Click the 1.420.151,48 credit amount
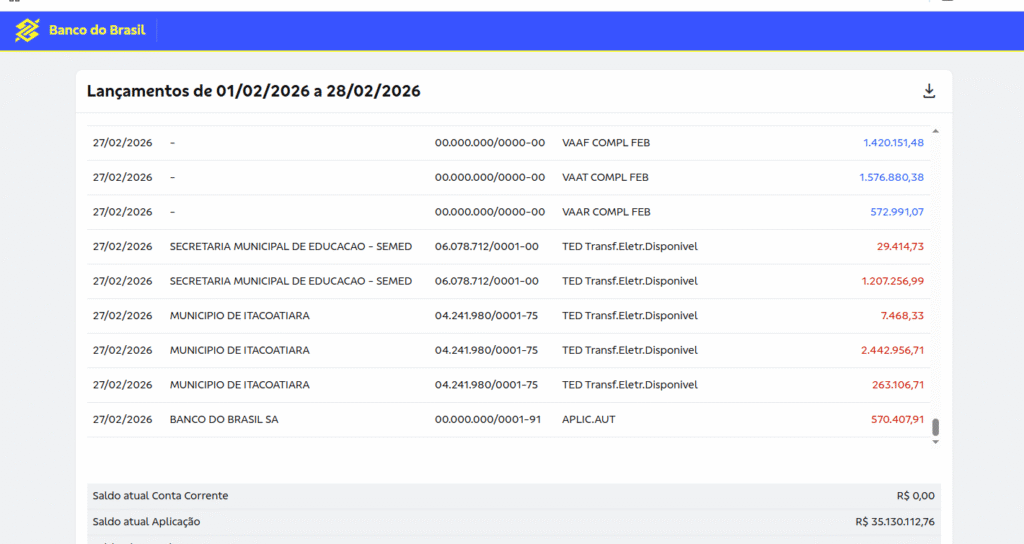The height and width of the screenshot is (544, 1024). 893,143
